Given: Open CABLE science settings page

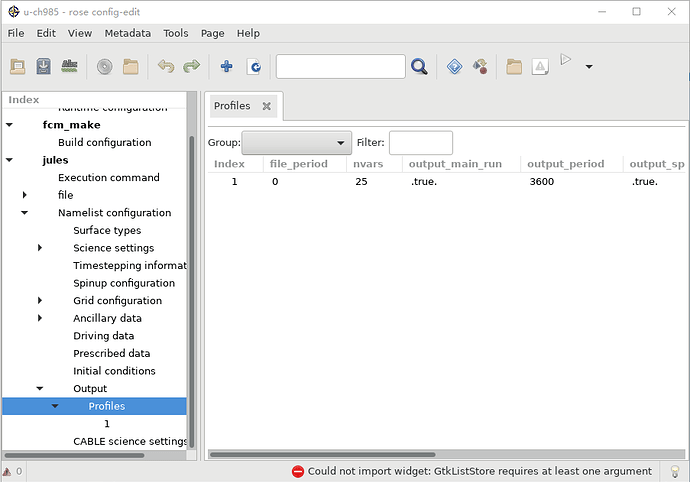Looking at the screenshot, I should [x=130, y=442].
